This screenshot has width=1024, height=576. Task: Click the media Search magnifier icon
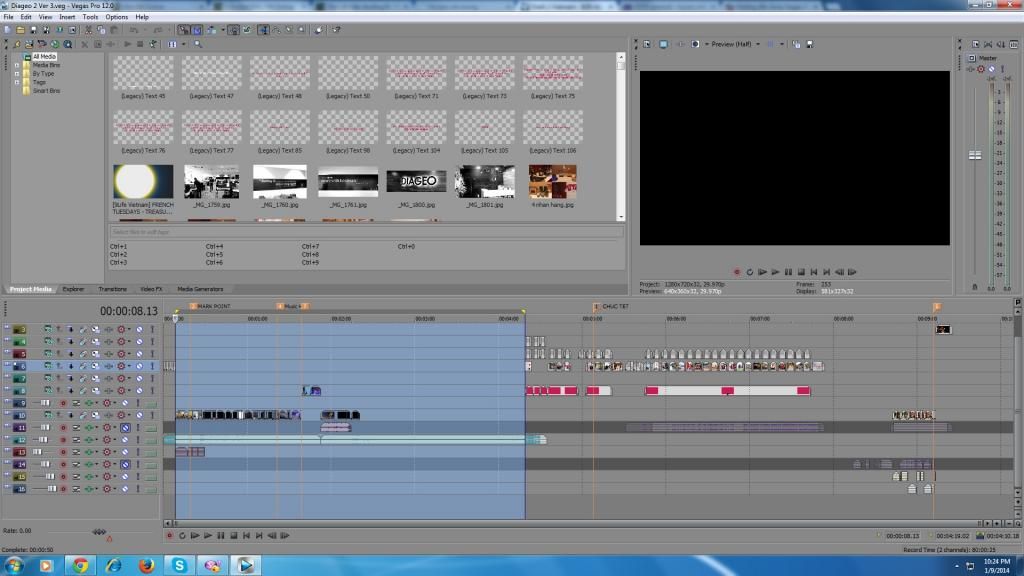pos(198,44)
